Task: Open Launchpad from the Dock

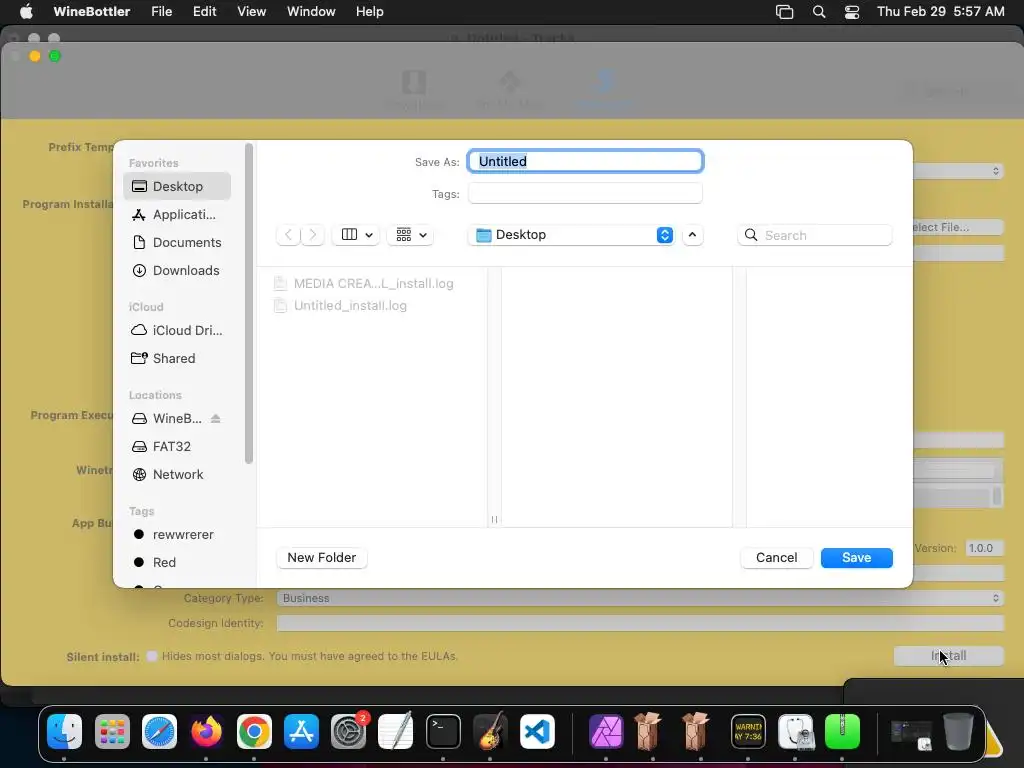Action: coord(112,731)
